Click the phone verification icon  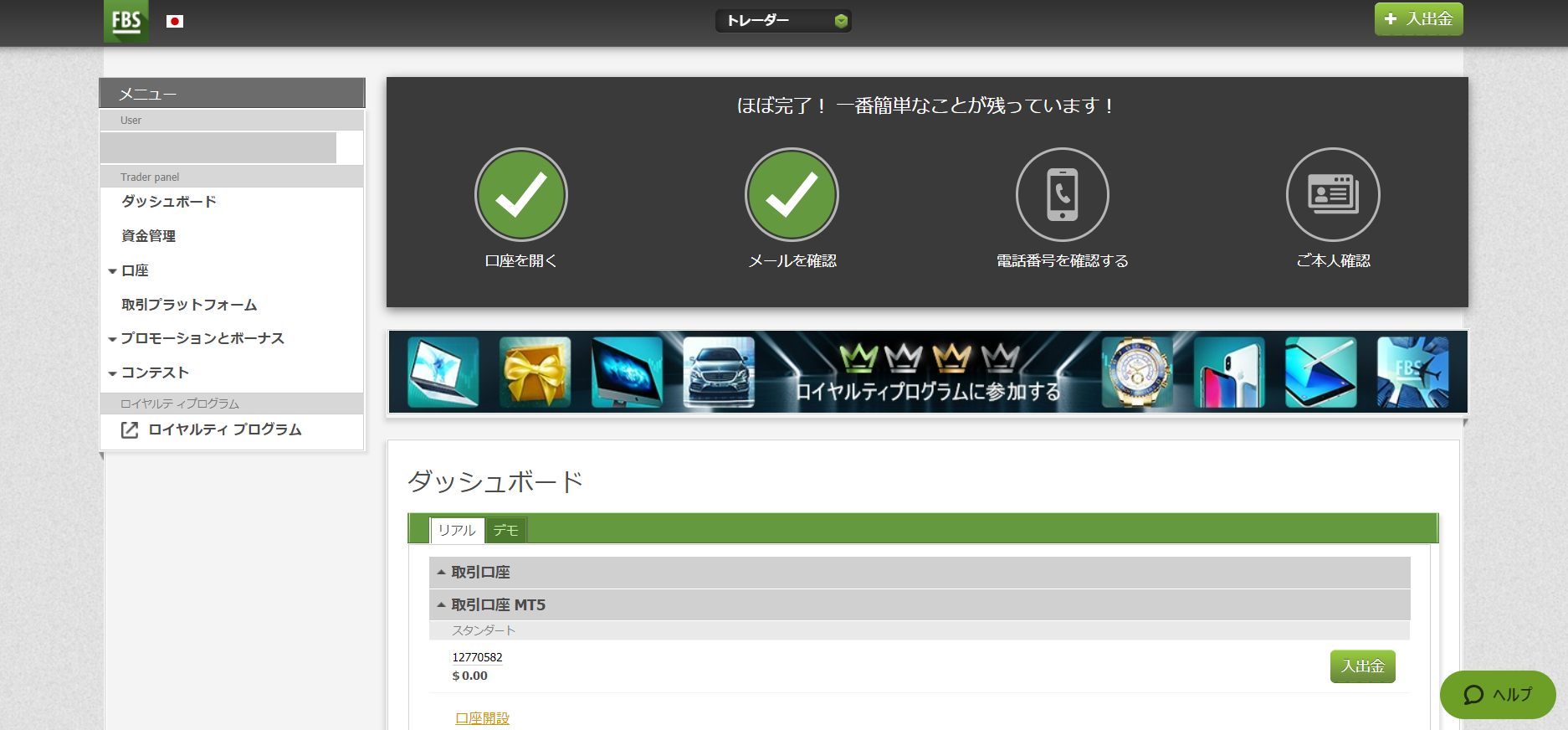pyautogui.click(x=1062, y=195)
